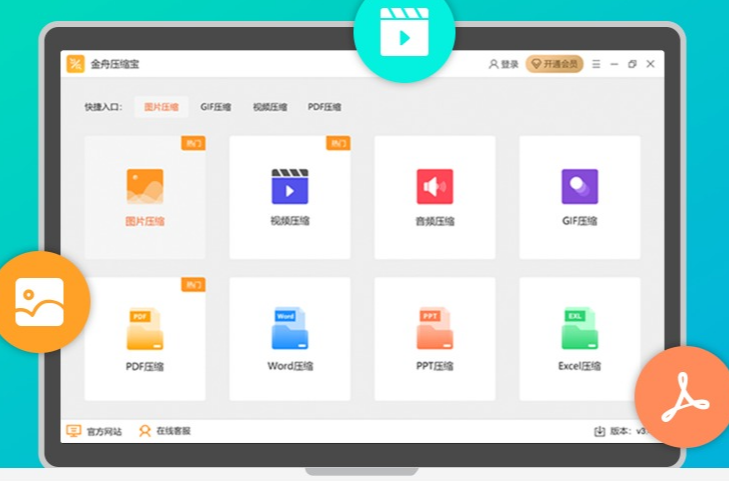Click the teal video clapper badge above the laptop

[404, 33]
